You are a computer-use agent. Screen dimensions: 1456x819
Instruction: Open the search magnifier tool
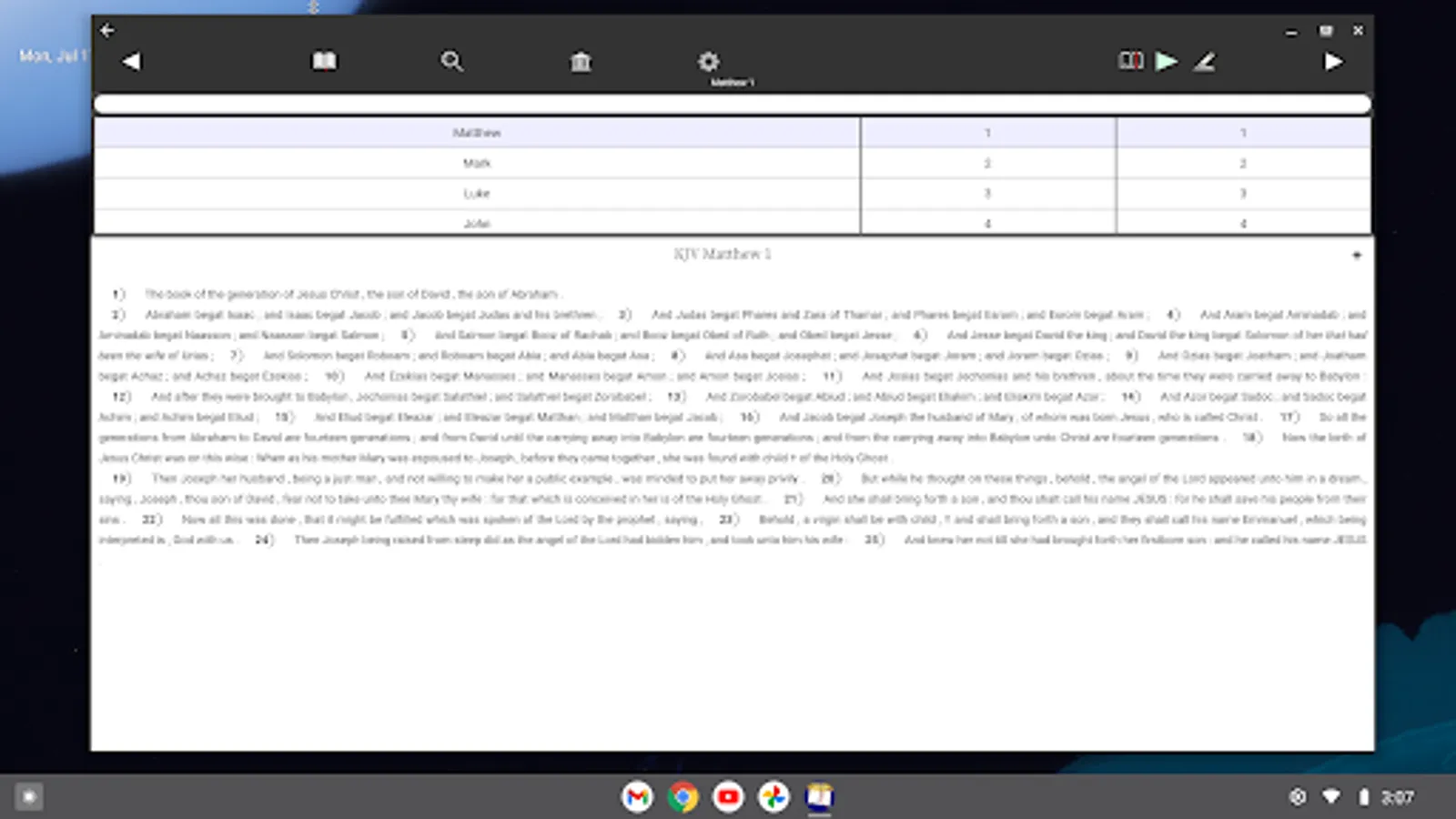click(452, 61)
